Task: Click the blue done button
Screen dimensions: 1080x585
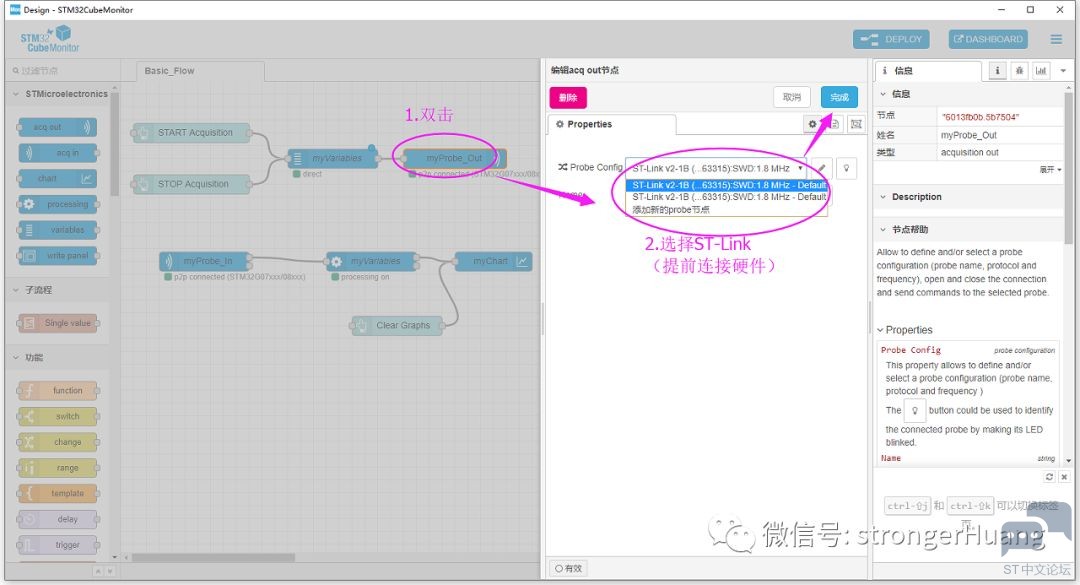Action: click(839, 97)
